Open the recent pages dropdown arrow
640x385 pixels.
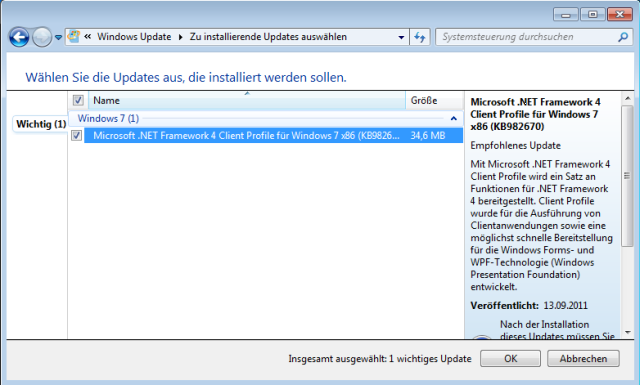tap(58, 37)
